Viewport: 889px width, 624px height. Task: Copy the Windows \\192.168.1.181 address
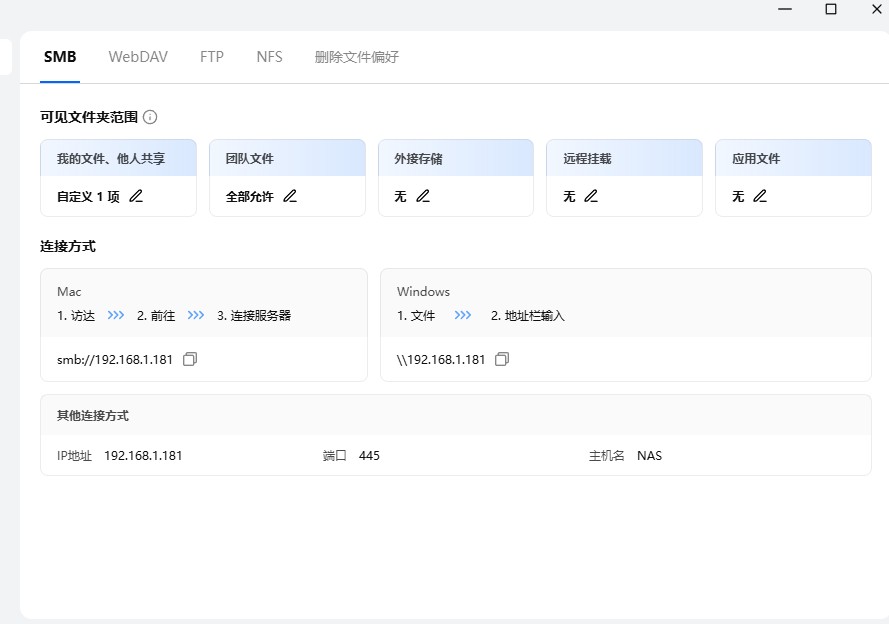coord(502,359)
